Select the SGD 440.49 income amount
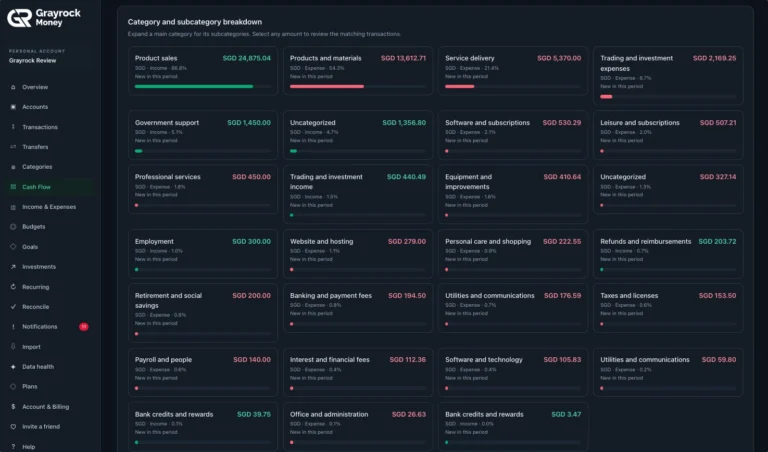 click(x=406, y=177)
